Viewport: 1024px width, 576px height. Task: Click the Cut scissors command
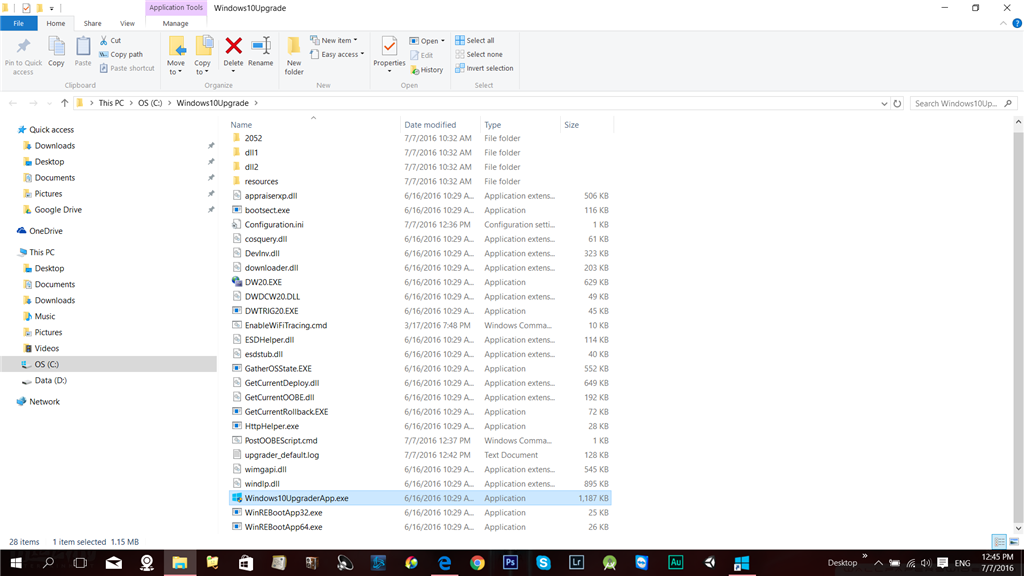click(110, 40)
